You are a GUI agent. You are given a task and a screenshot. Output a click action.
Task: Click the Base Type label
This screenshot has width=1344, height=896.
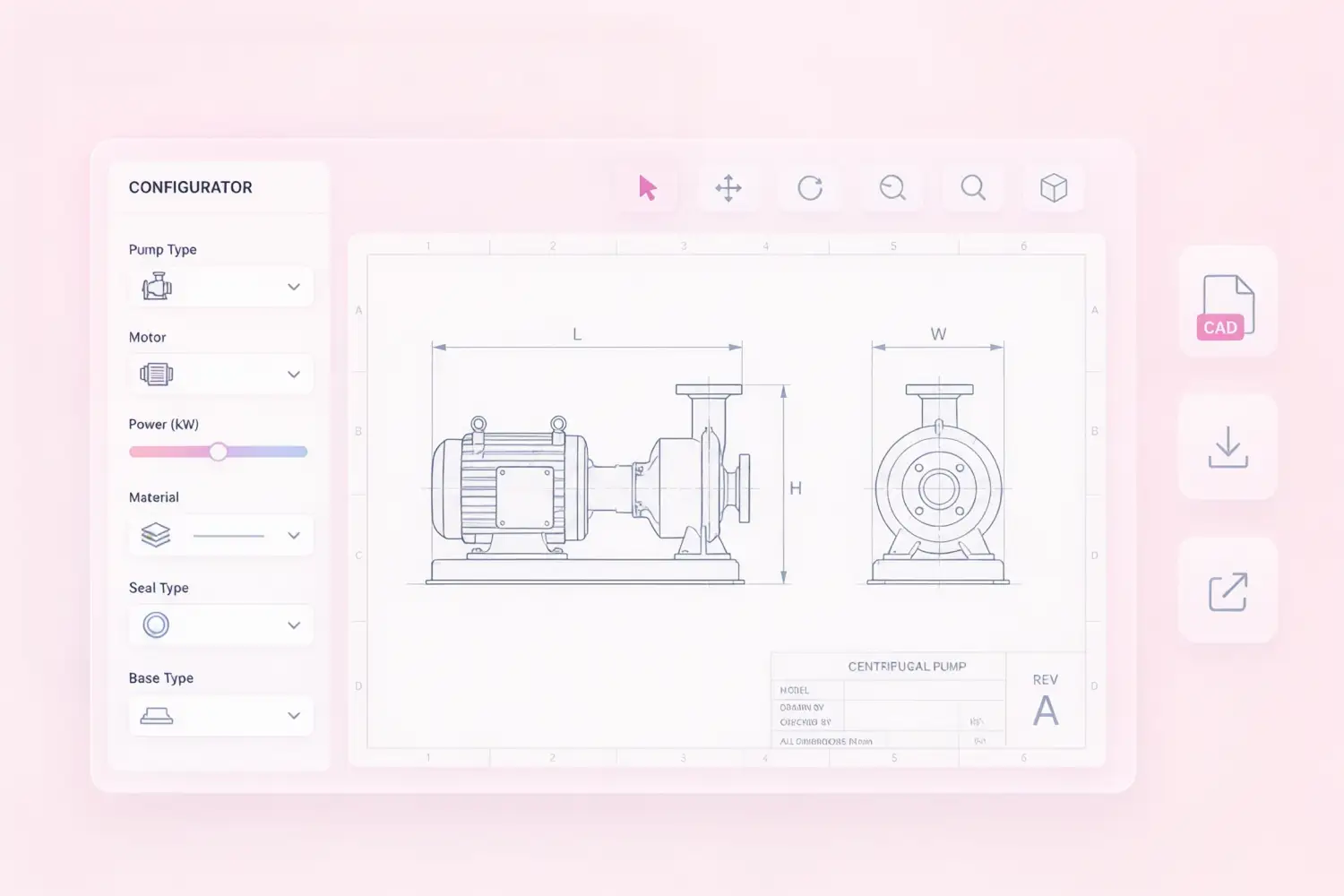point(161,678)
